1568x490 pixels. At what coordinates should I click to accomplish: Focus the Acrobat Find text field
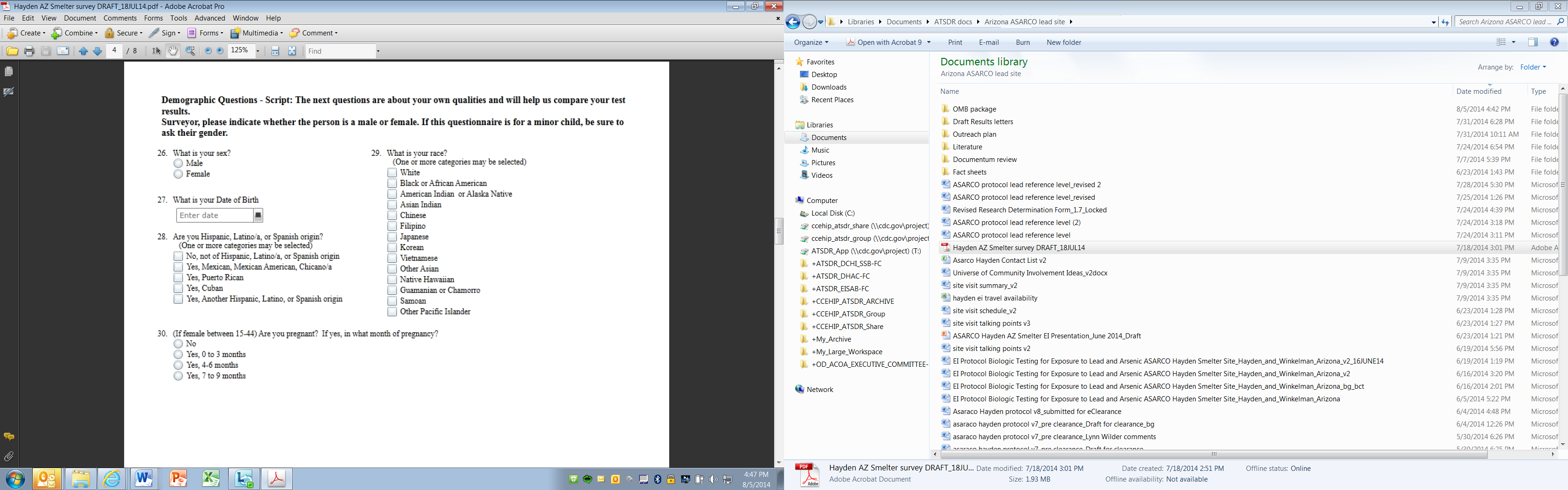[340, 51]
